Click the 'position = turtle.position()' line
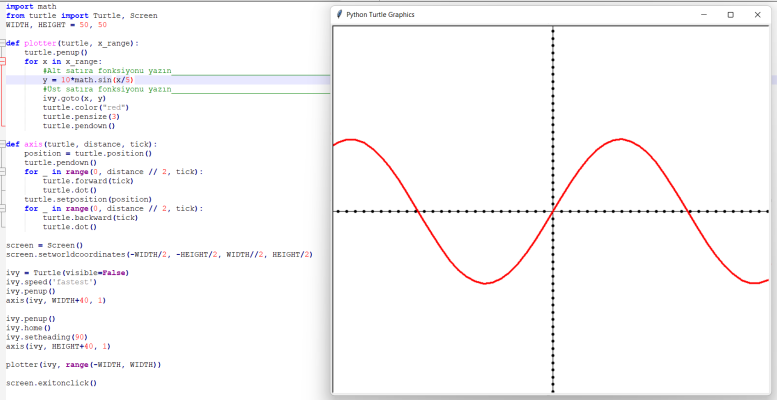 point(88,154)
